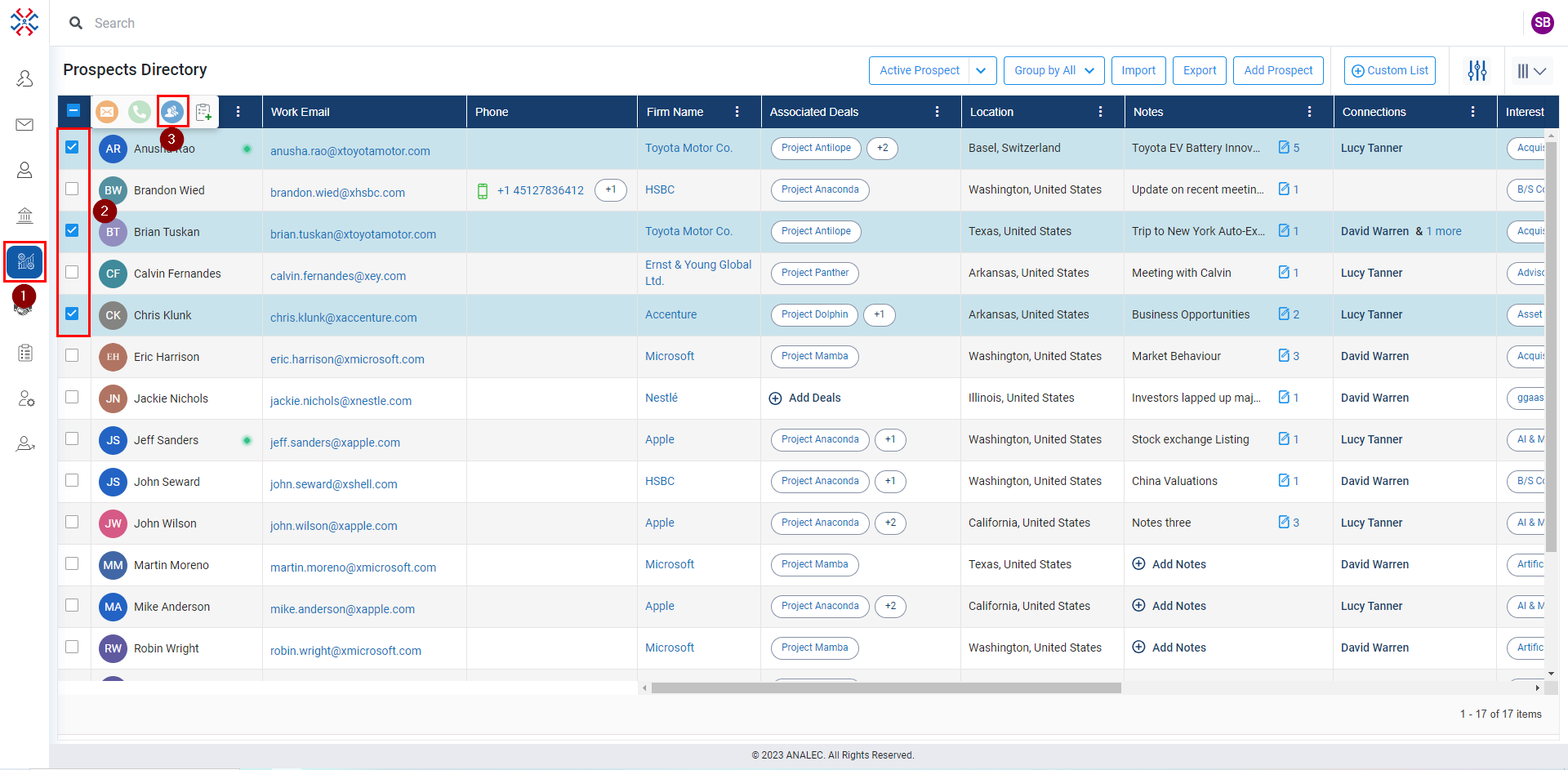Open Connections column options menu
Screen dimensions: 1568x770
[1472, 112]
